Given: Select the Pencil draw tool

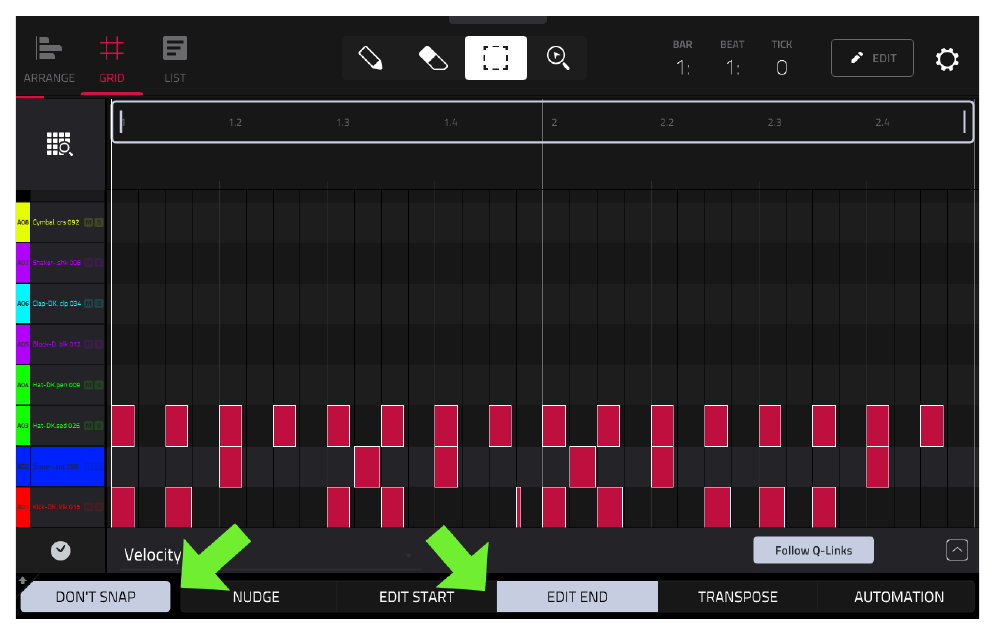Looking at the screenshot, I should coord(370,58).
